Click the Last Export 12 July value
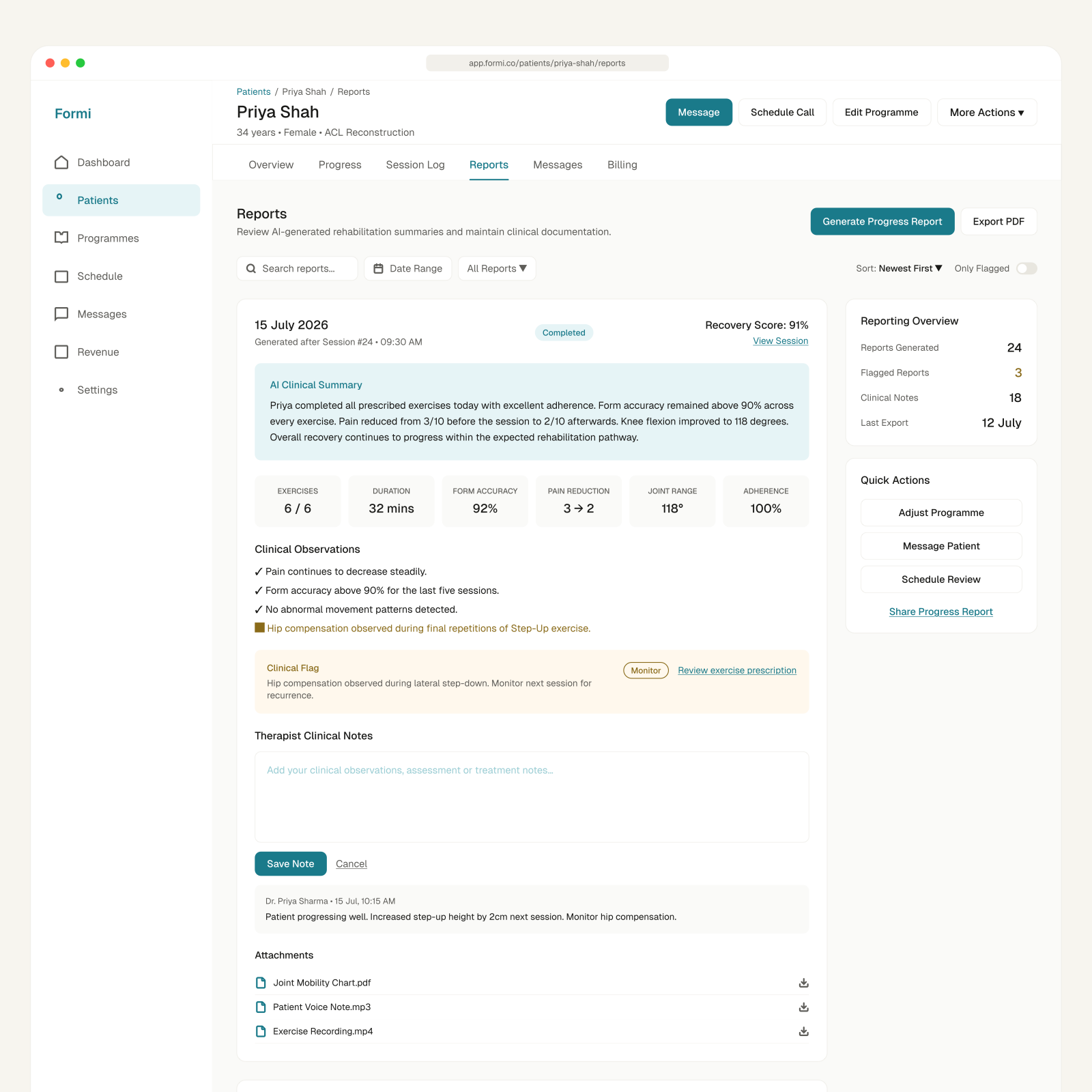 click(x=1001, y=423)
